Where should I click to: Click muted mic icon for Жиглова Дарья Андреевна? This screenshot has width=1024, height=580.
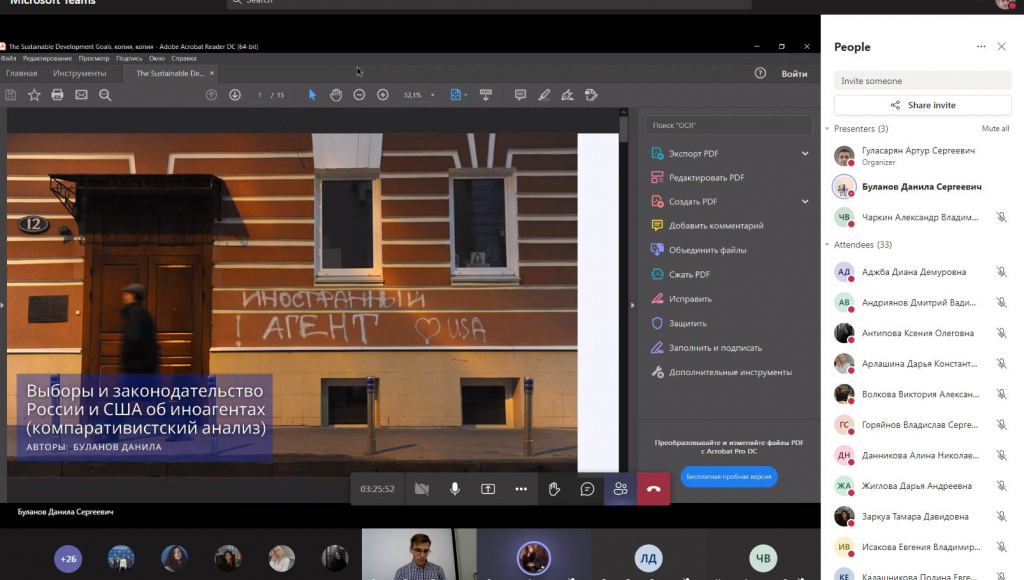1001,486
